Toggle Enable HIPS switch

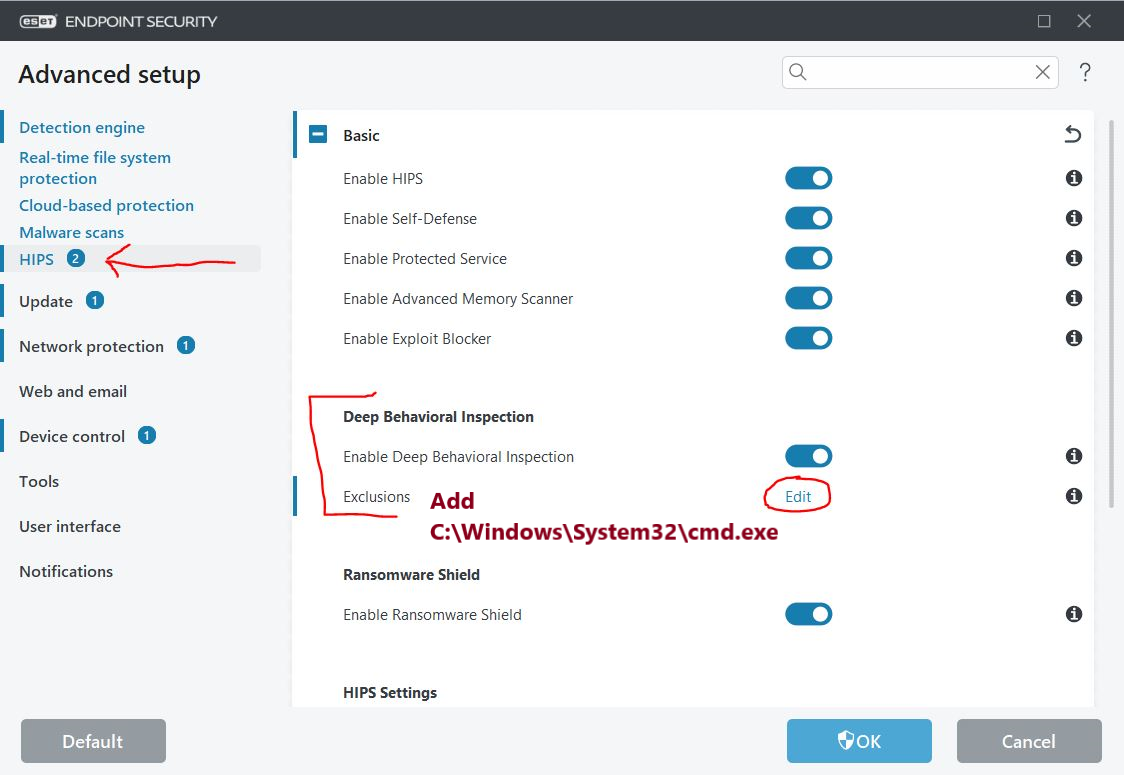pos(809,178)
